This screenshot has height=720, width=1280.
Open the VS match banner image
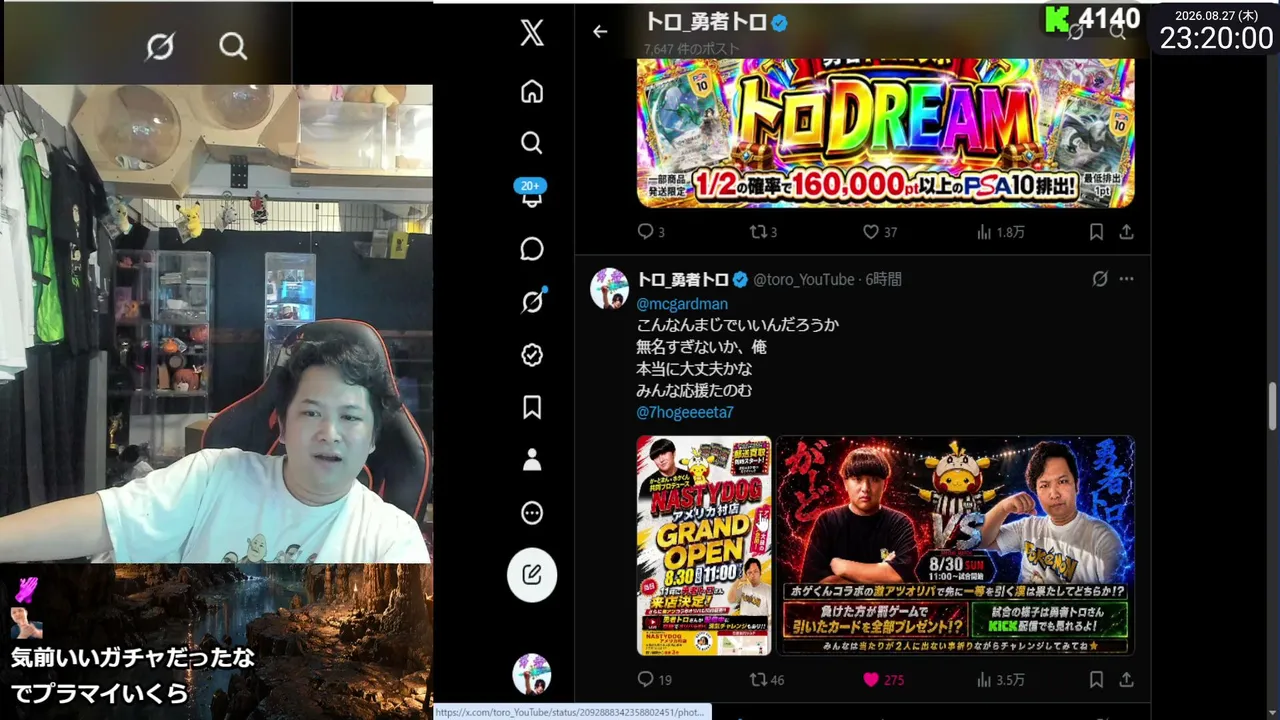[956, 546]
